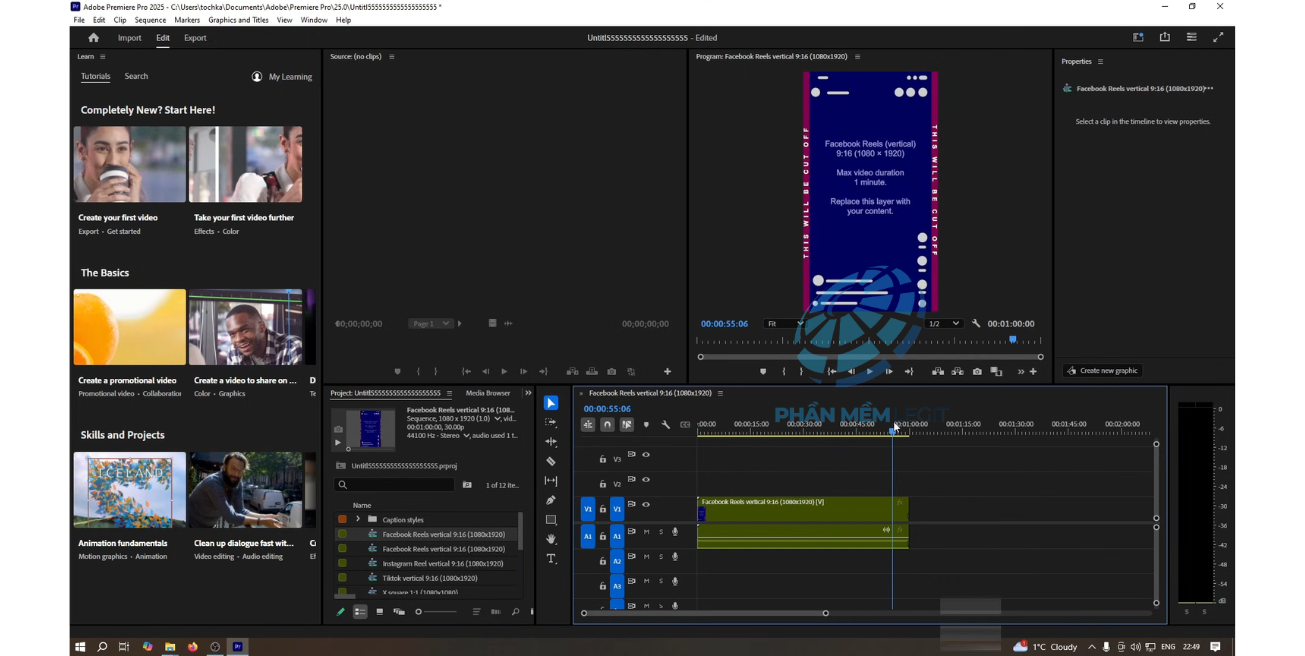Select the Rectangle tool
This screenshot has width=1305, height=656.
coord(551,520)
